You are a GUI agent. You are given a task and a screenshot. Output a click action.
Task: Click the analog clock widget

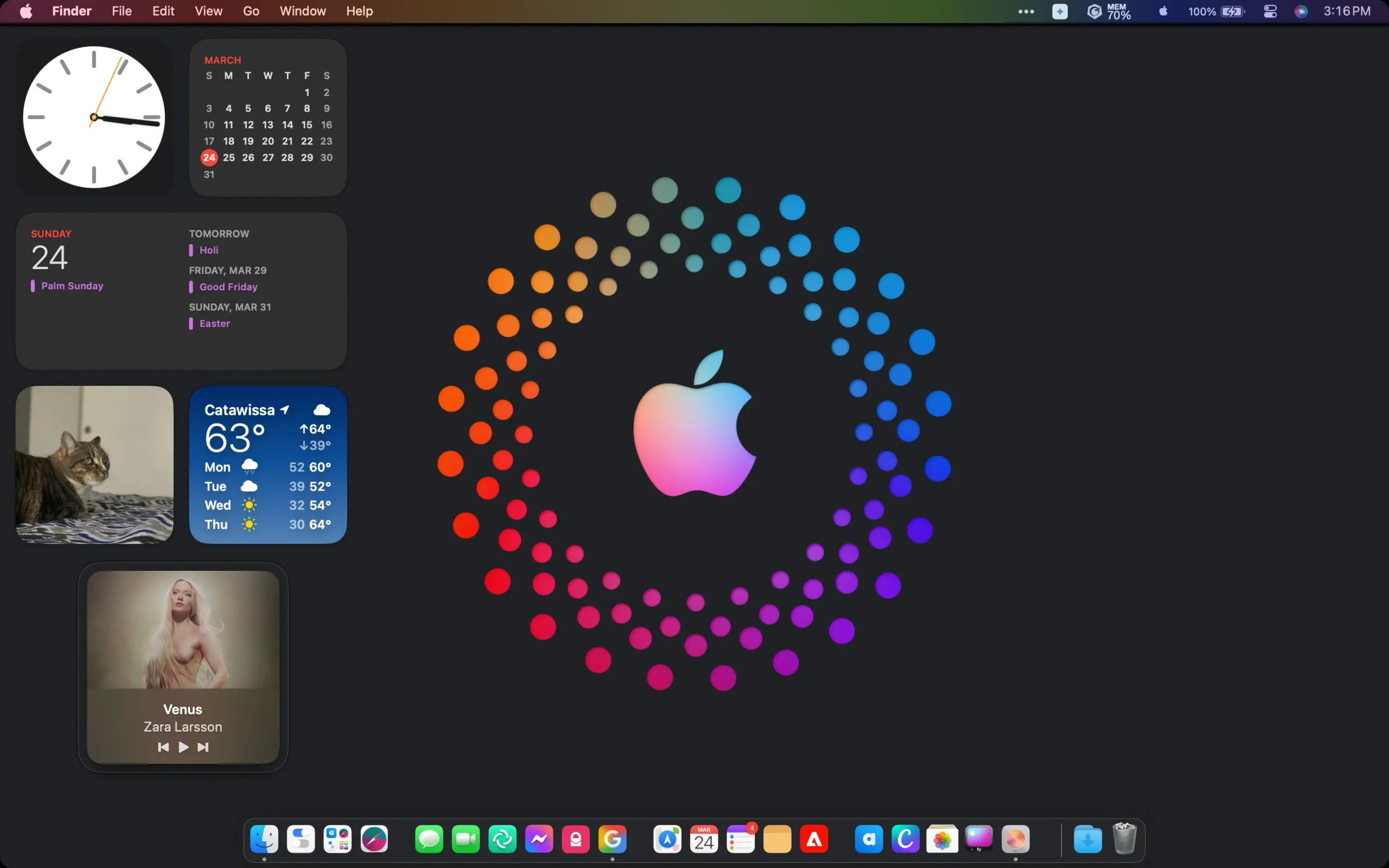(94, 117)
